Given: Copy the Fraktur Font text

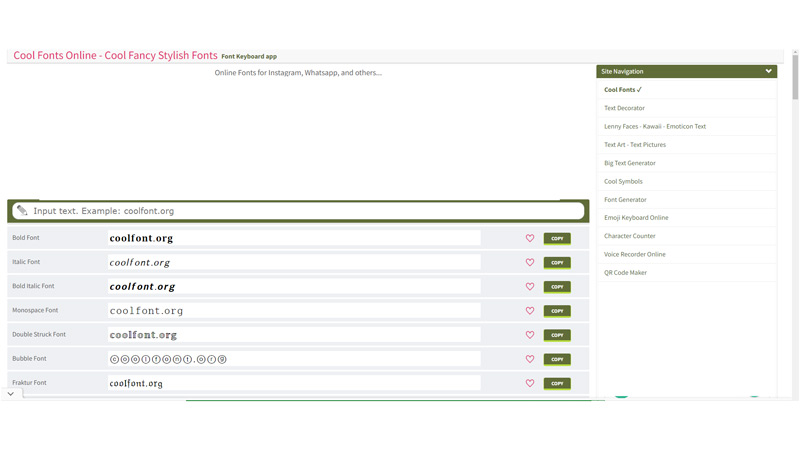Looking at the screenshot, I should point(557,383).
